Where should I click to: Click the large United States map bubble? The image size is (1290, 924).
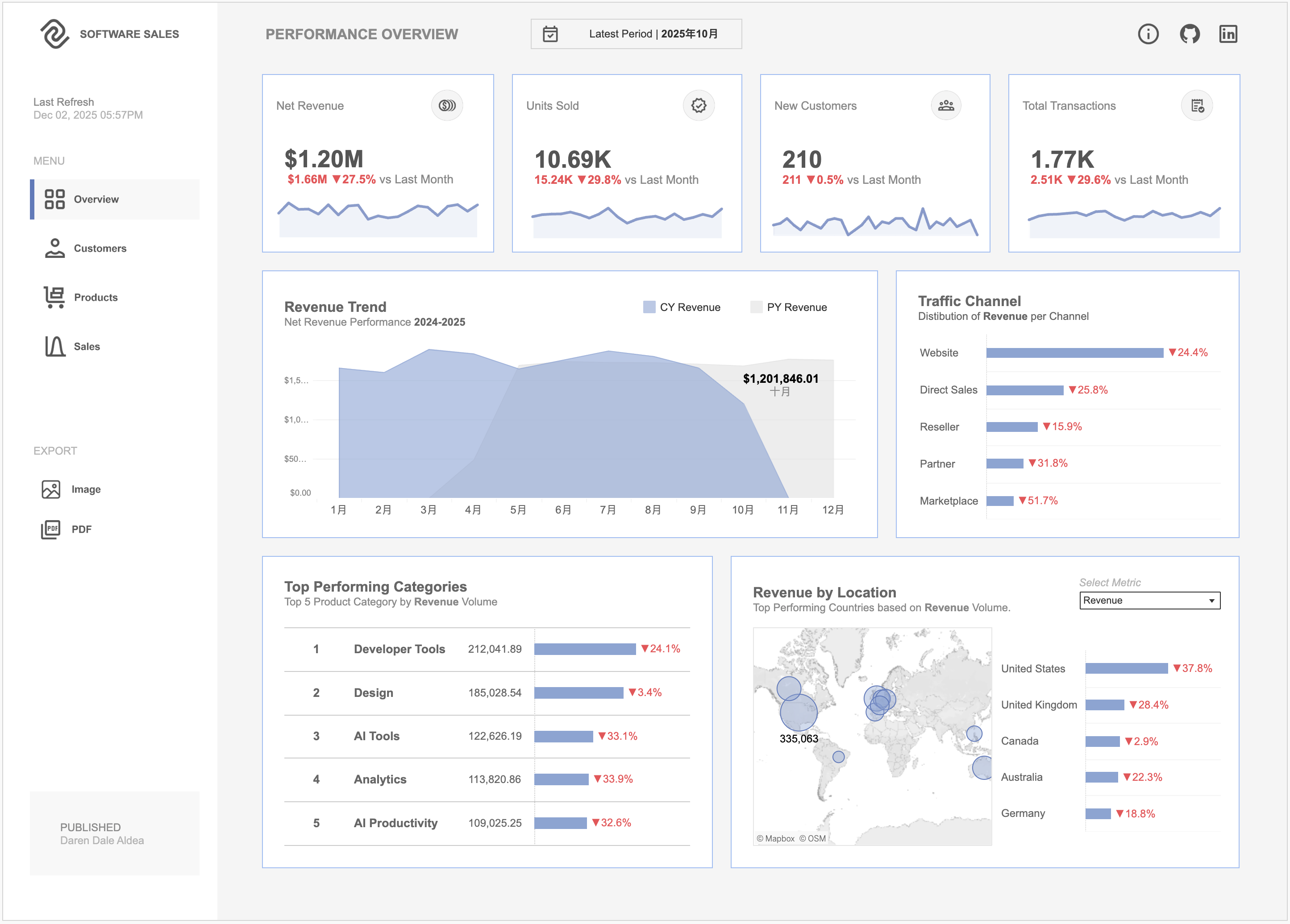798,713
